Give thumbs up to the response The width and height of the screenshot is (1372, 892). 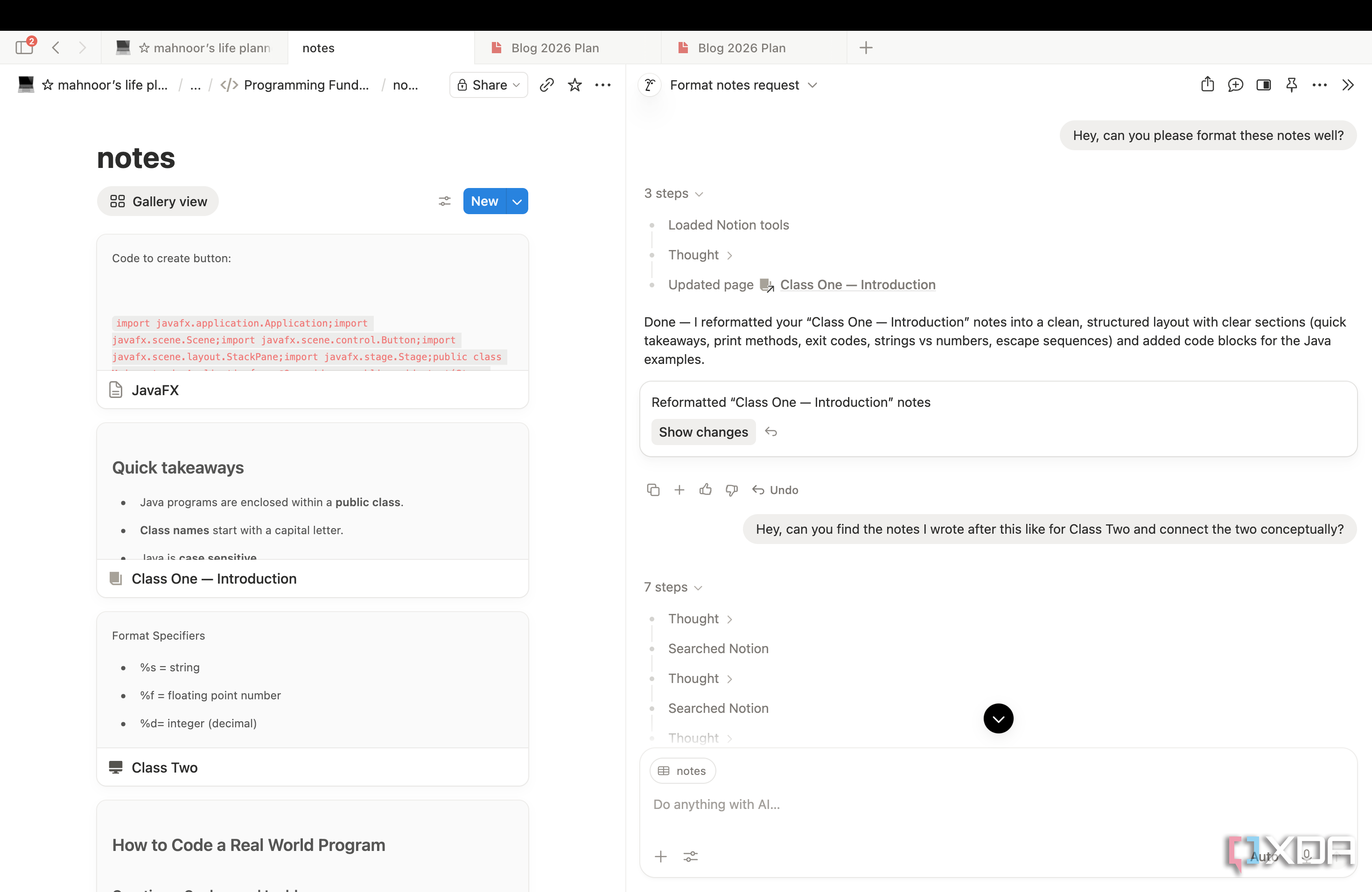point(706,490)
